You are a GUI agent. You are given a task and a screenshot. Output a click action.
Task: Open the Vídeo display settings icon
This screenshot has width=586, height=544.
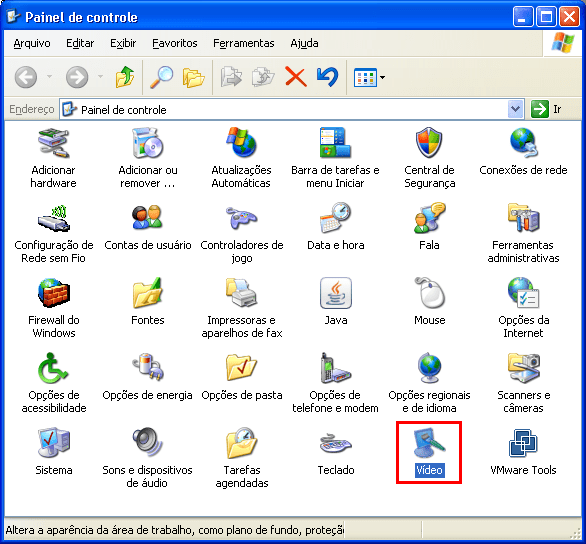coord(429,443)
